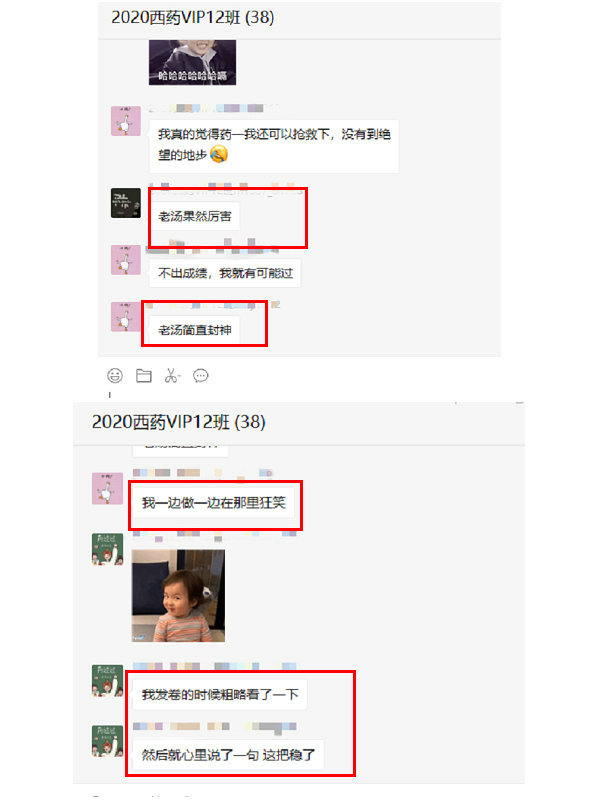
Task: Click green avatar beside 然后就心里说了一句
Action: click(x=108, y=741)
